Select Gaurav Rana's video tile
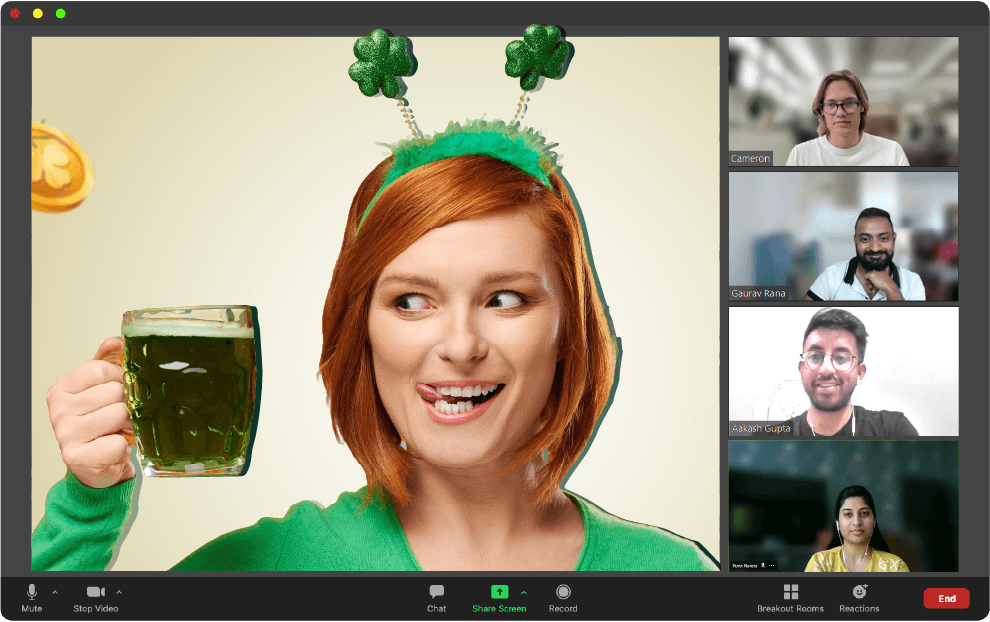This screenshot has width=990, height=622. [x=843, y=235]
